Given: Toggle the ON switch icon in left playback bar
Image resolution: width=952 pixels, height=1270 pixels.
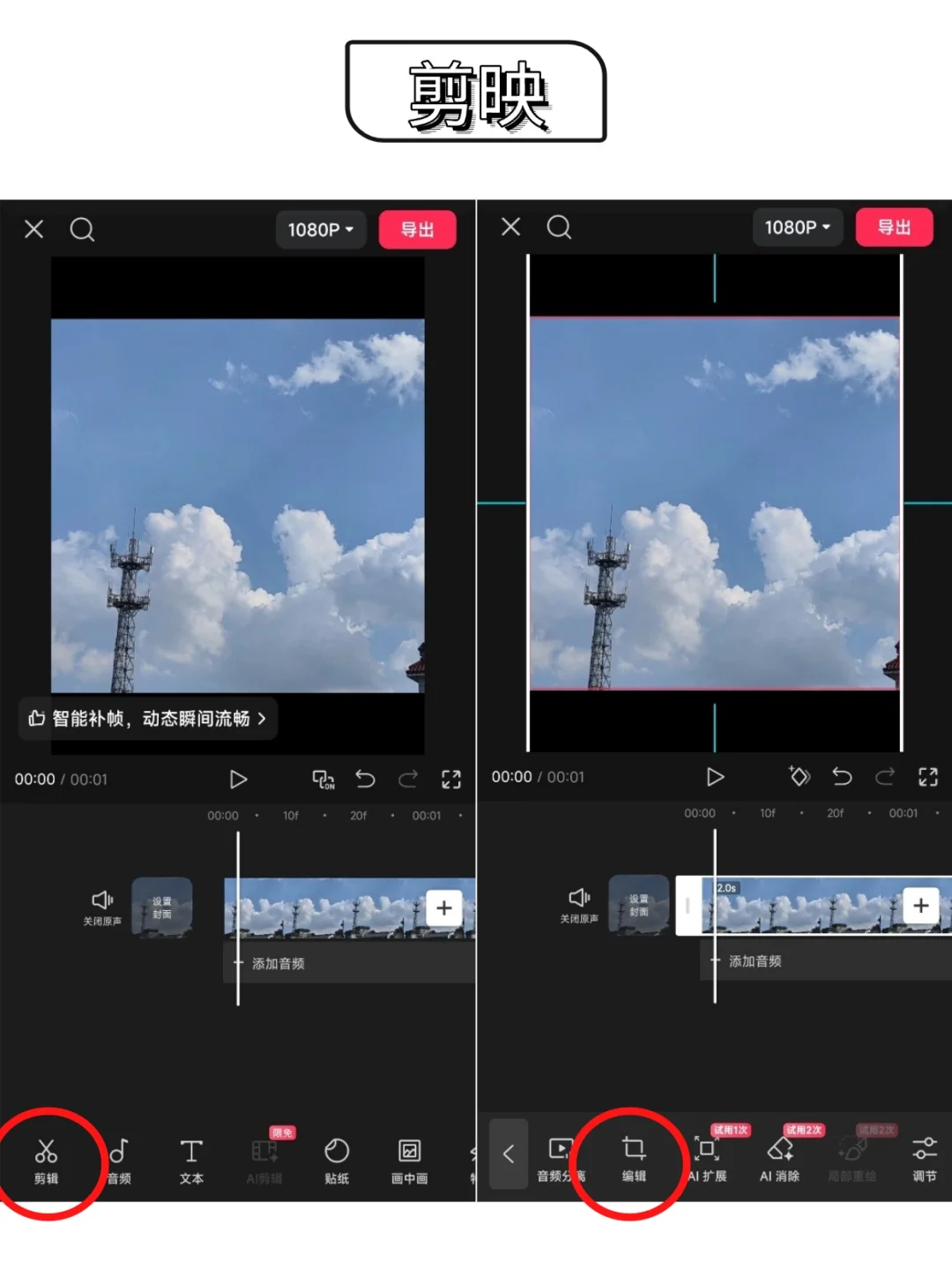Looking at the screenshot, I should click(324, 779).
